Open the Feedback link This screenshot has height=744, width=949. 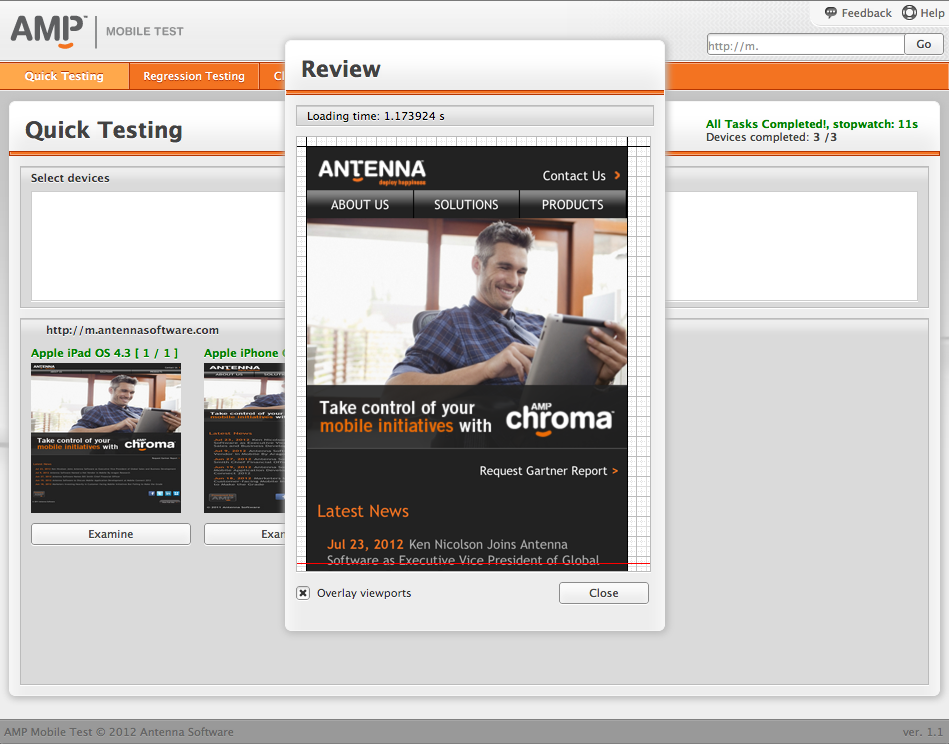pyautogui.click(x=866, y=13)
